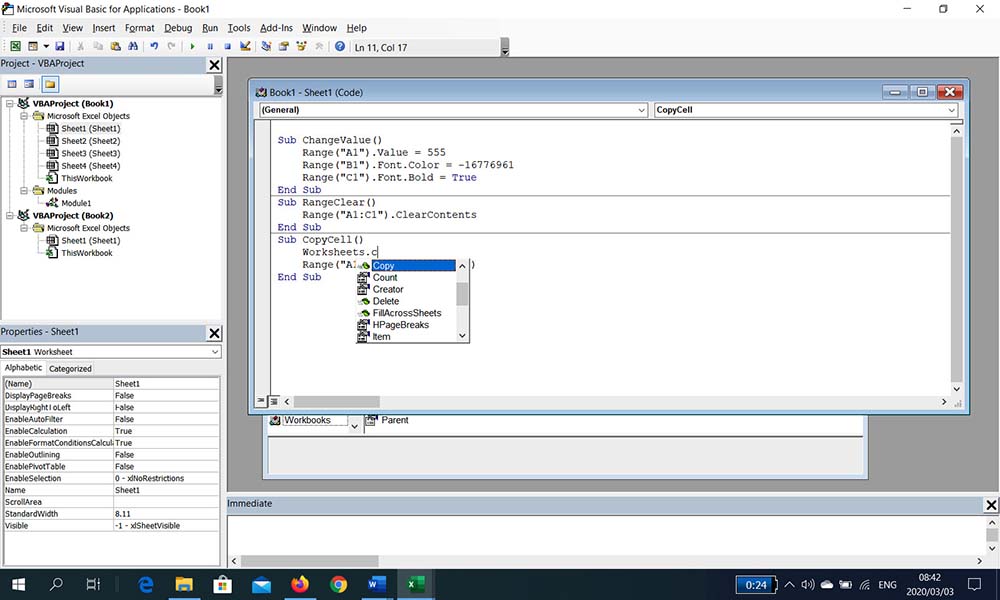Click View Code icon in Project panel

[x=12, y=84]
